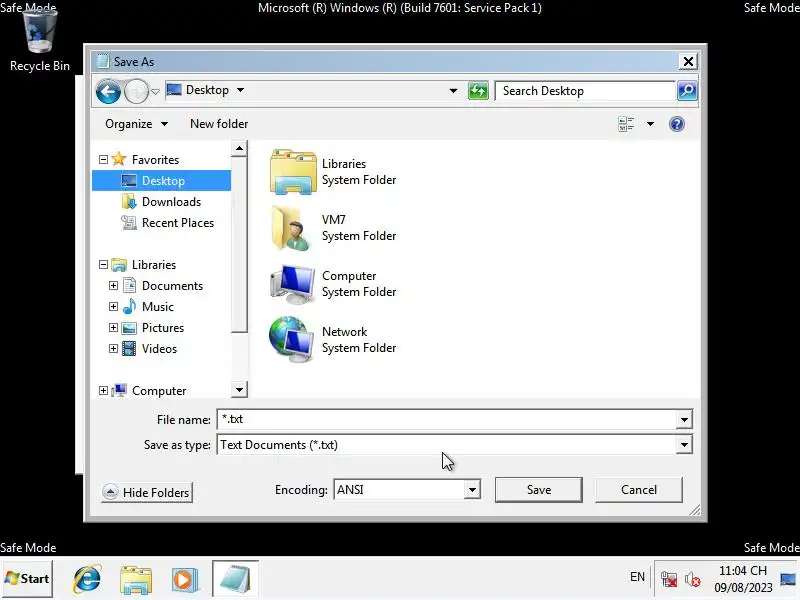Click the EN language indicator
This screenshot has height=600, width=800.
637,577
